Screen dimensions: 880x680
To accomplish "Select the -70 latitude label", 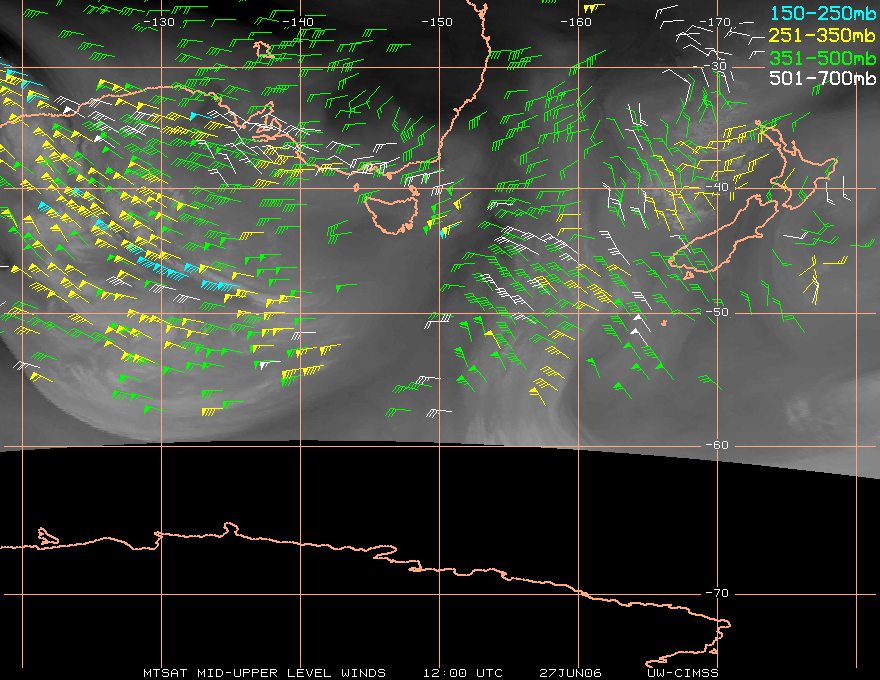I will 718,594.
